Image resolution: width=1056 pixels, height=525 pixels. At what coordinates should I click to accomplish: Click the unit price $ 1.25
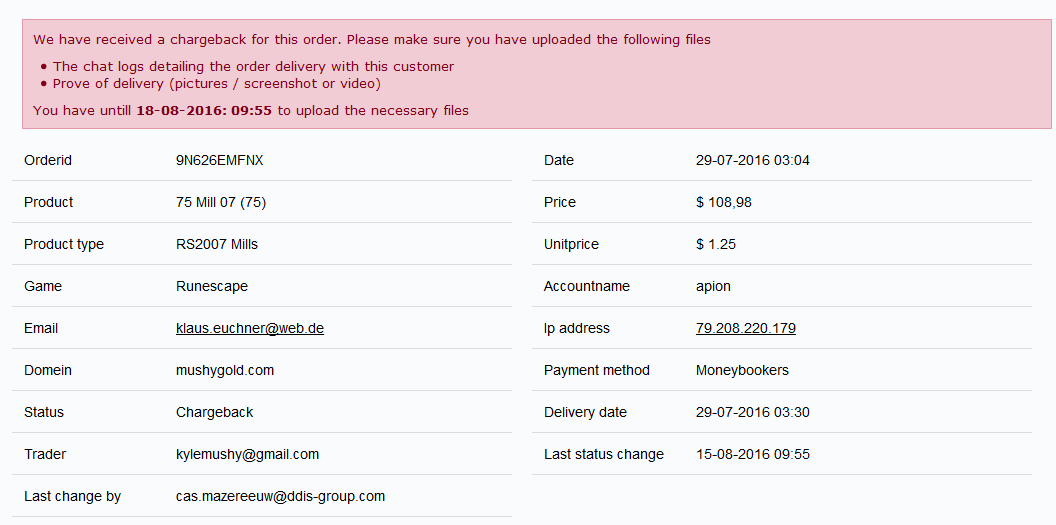(715, 244)
